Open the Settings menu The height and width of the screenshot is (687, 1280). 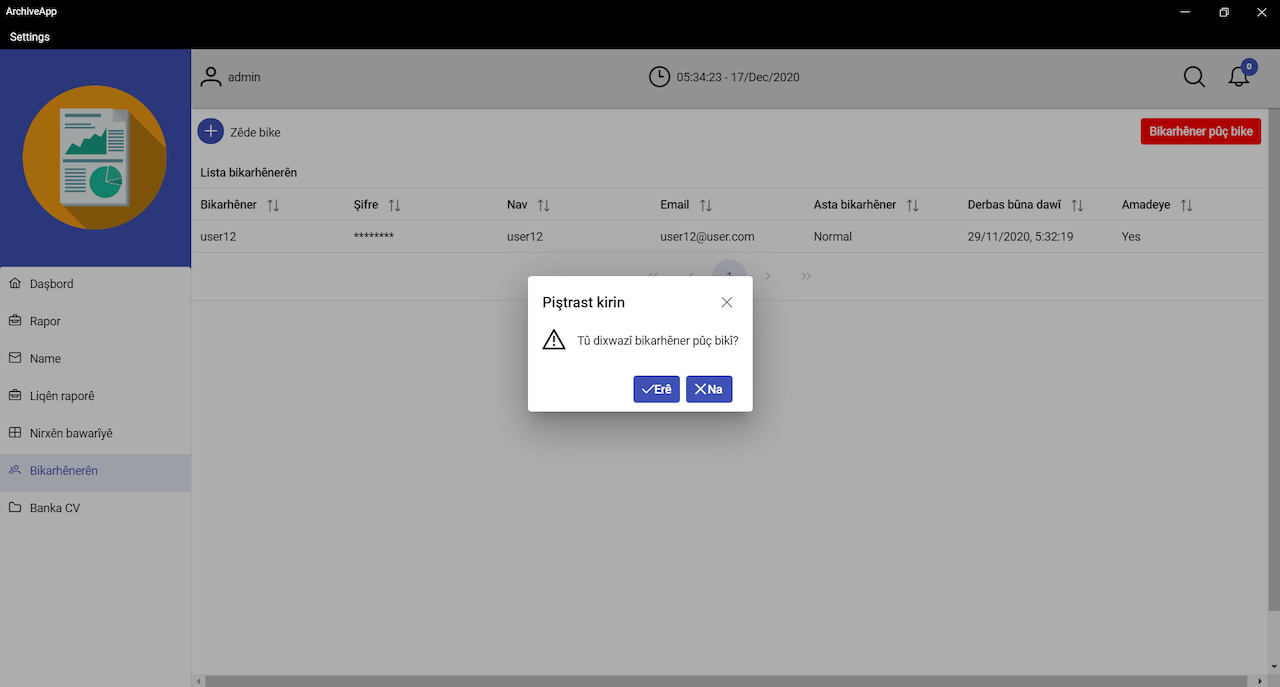[x=30, y=37]
